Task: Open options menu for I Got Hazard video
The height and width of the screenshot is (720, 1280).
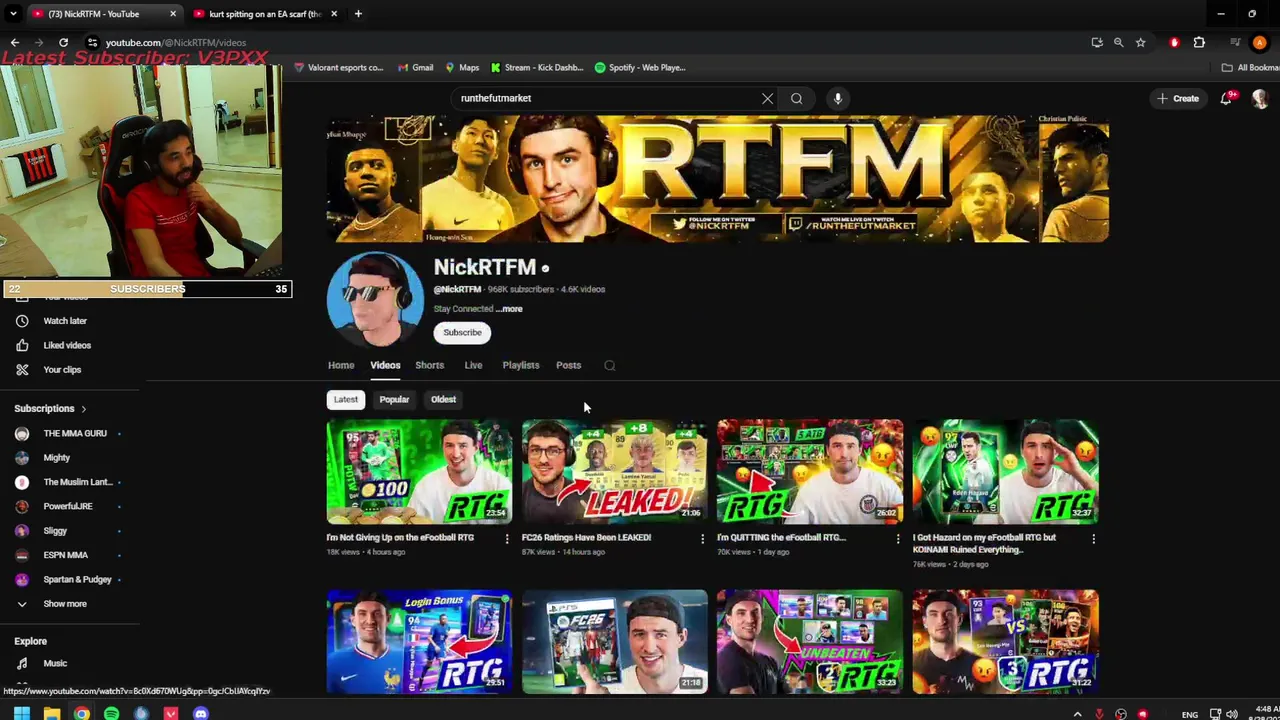Action: tap(1093, 539)
